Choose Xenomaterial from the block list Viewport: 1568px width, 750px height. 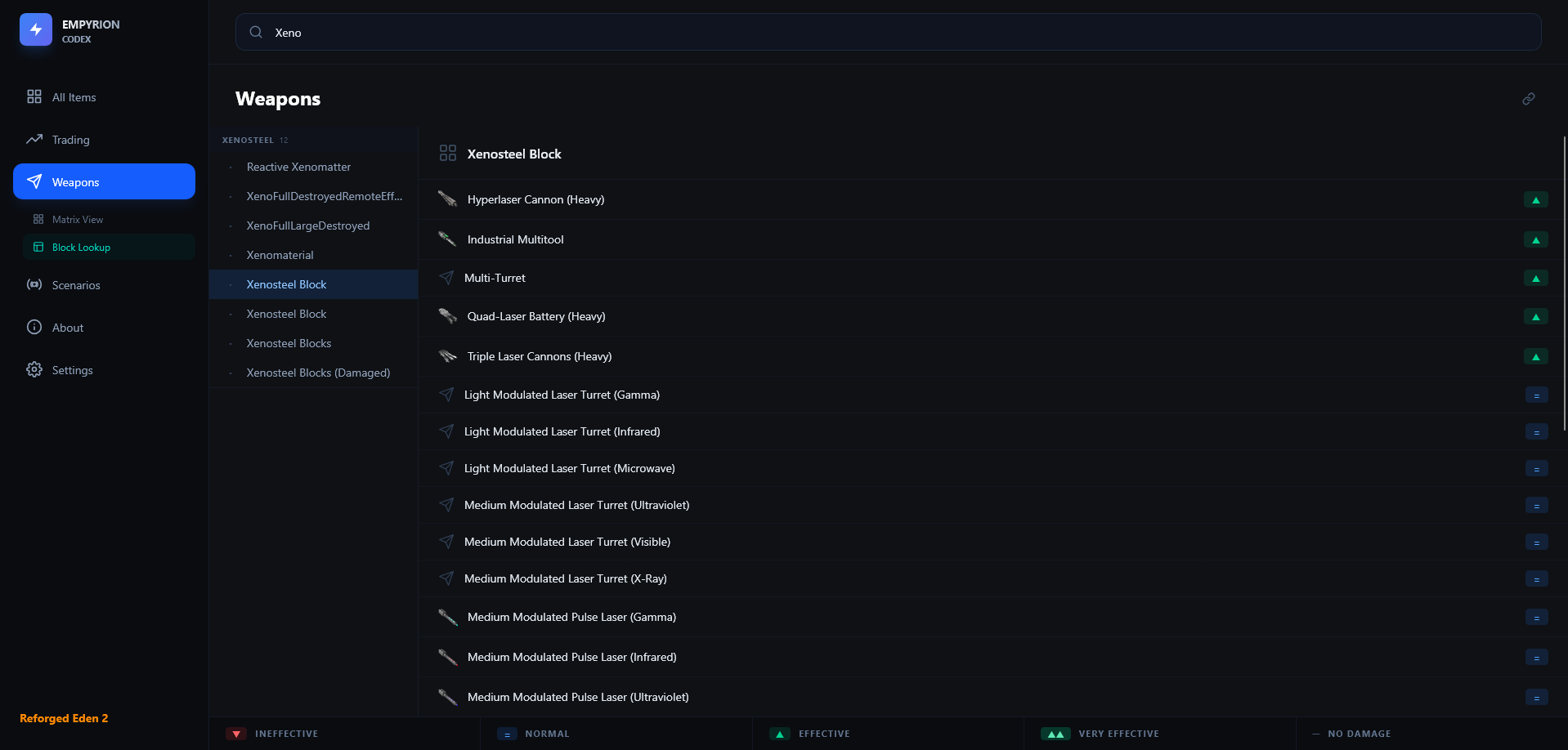280,255
